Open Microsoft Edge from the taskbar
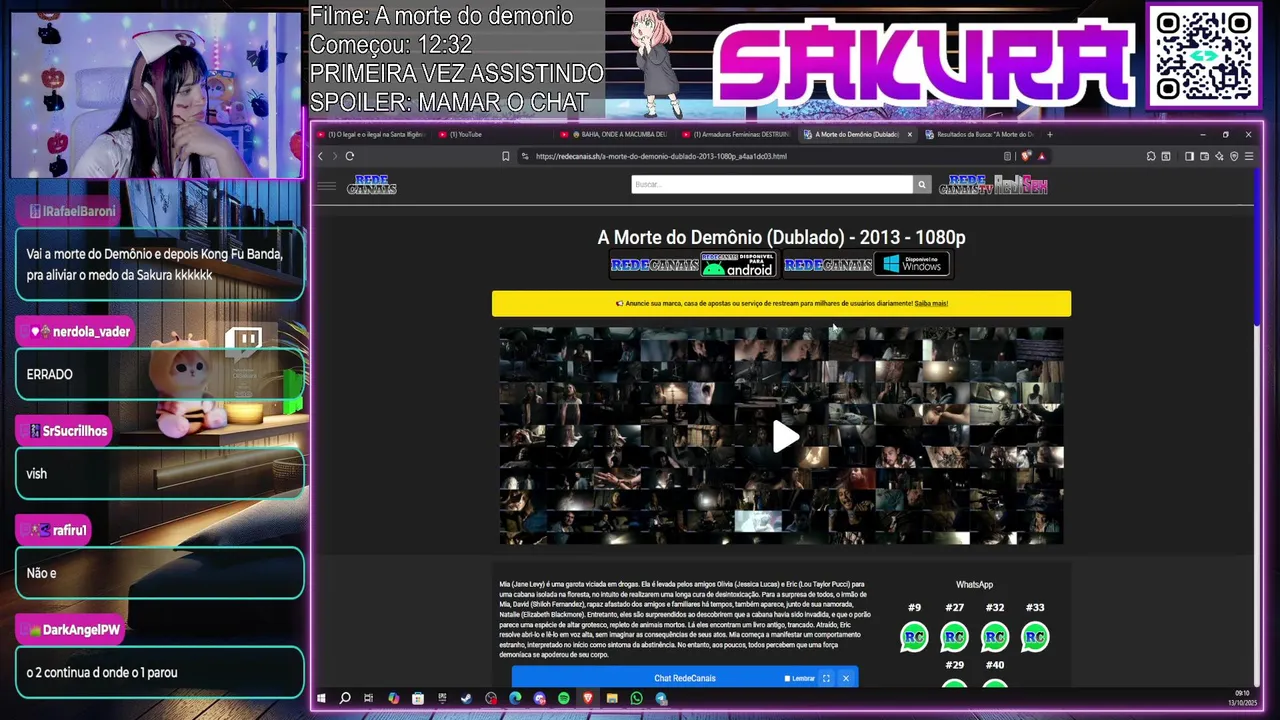The width and height of the screenshot is (1280, 720). coord(515,698)
